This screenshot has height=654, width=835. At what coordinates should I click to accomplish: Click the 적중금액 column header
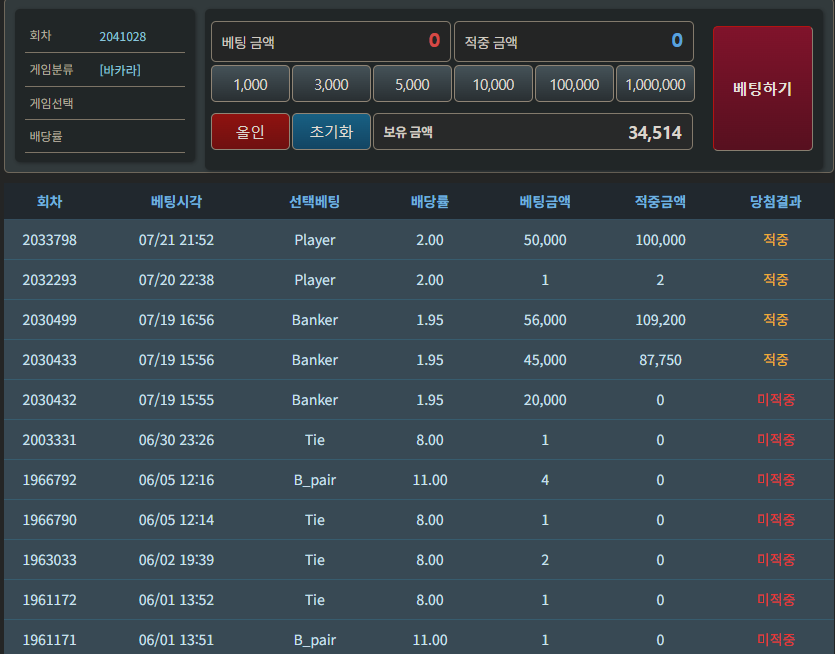(660, 201)
